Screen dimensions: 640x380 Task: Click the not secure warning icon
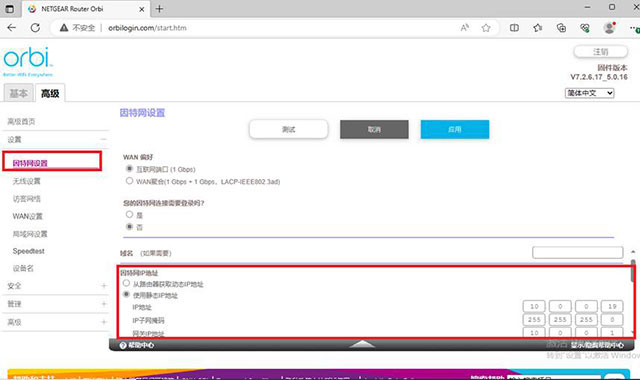click(x=64, y=28)
